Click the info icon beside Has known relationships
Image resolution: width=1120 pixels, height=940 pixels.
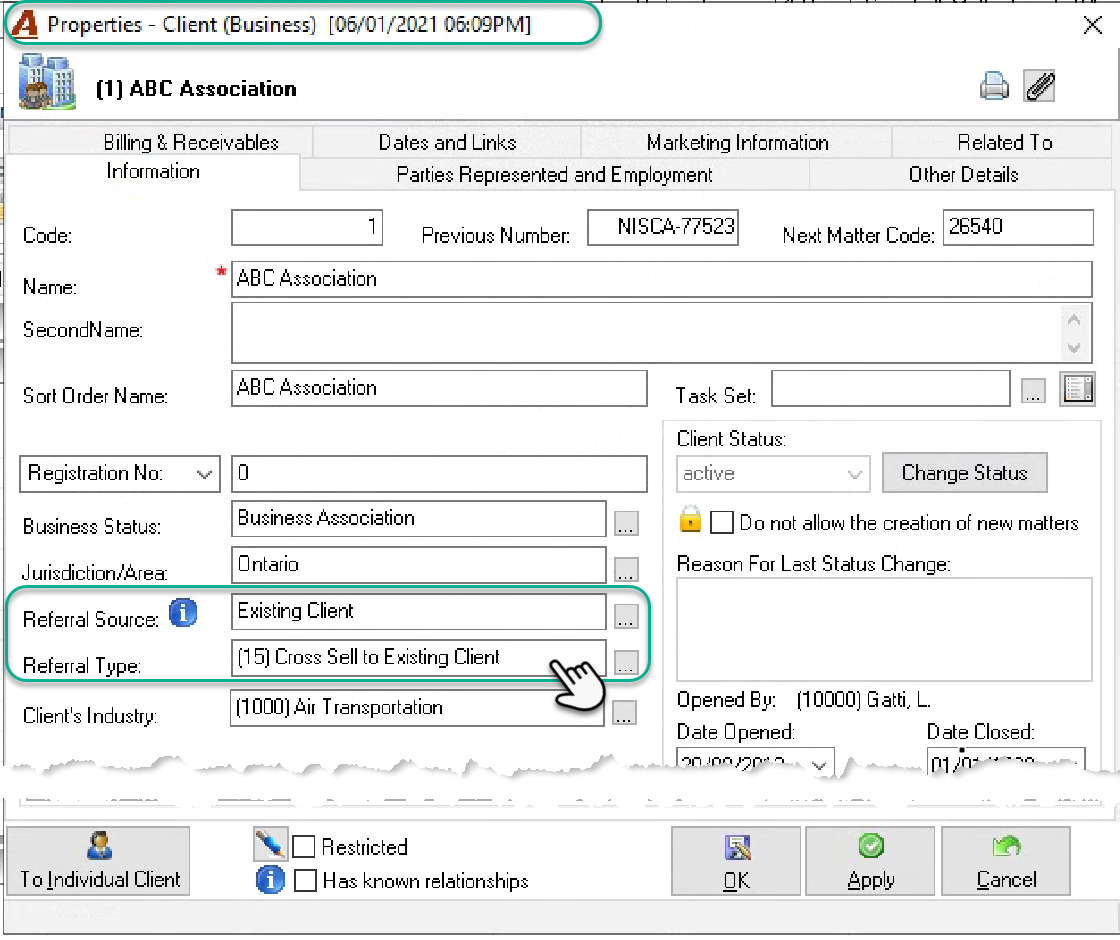coord(270,879)
